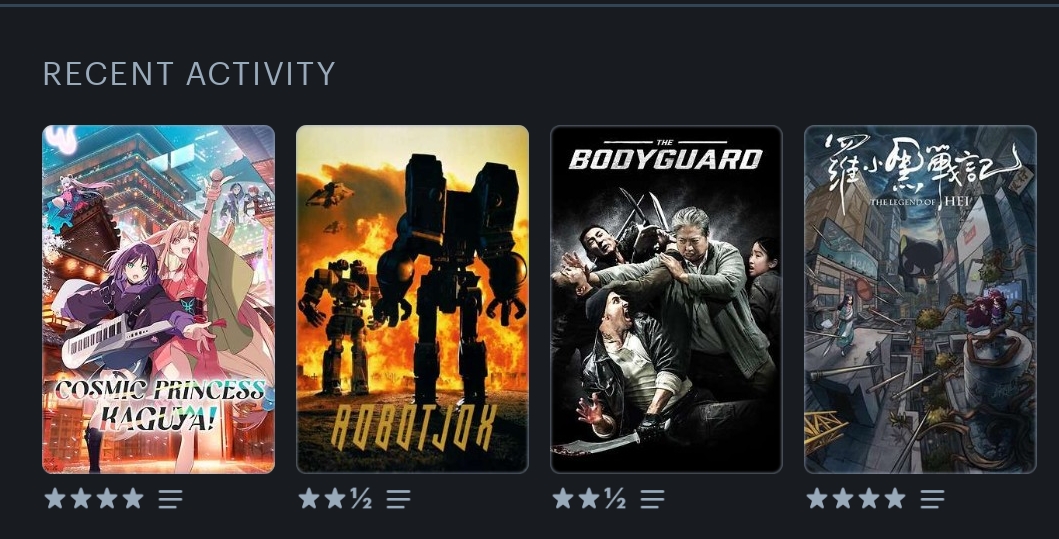Select first star under Cosmic Princess Kaguya
The width and height of the screenshot is (1059, 539).
coord(55,498)
